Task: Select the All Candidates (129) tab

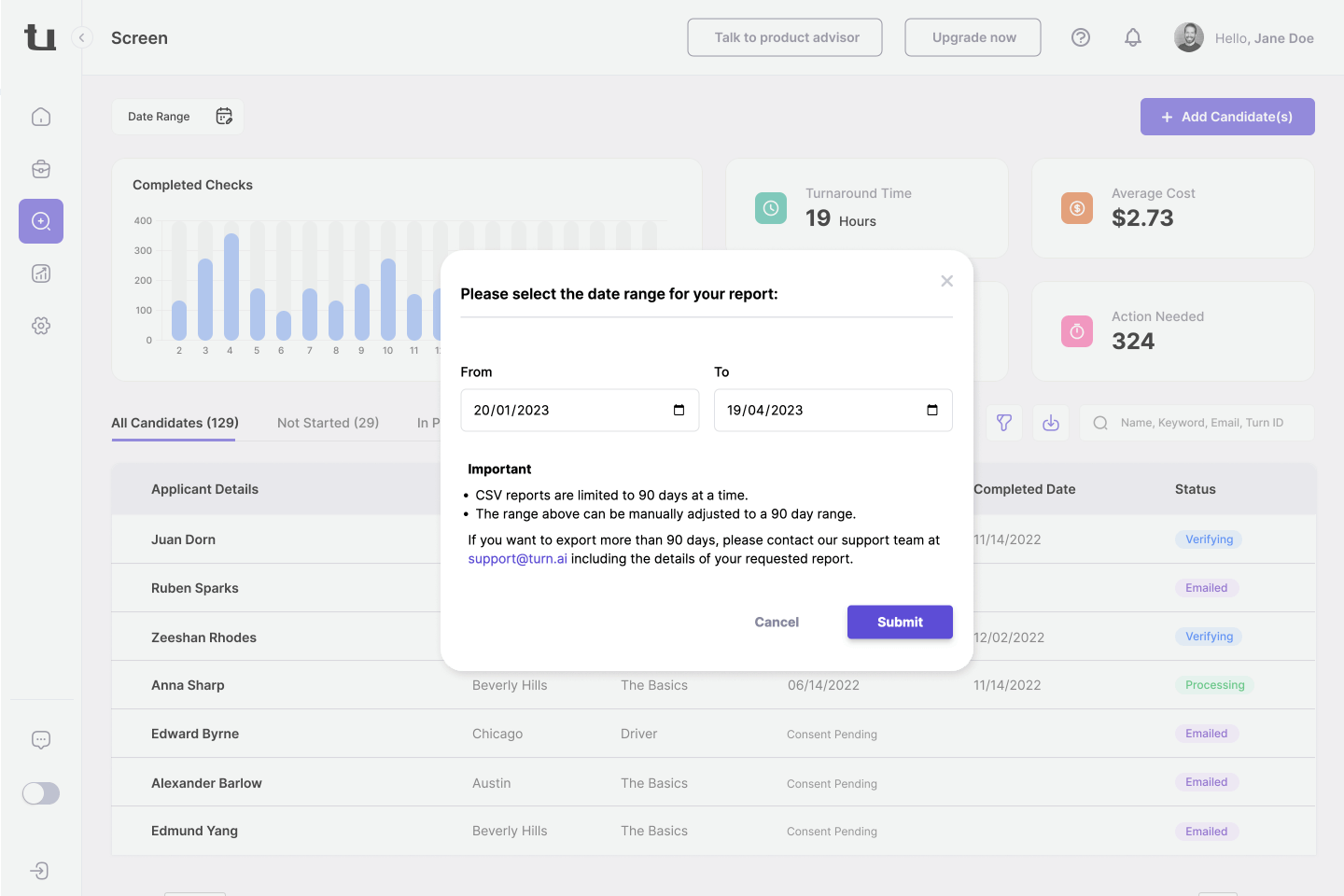Action: (x=175, y=423)
